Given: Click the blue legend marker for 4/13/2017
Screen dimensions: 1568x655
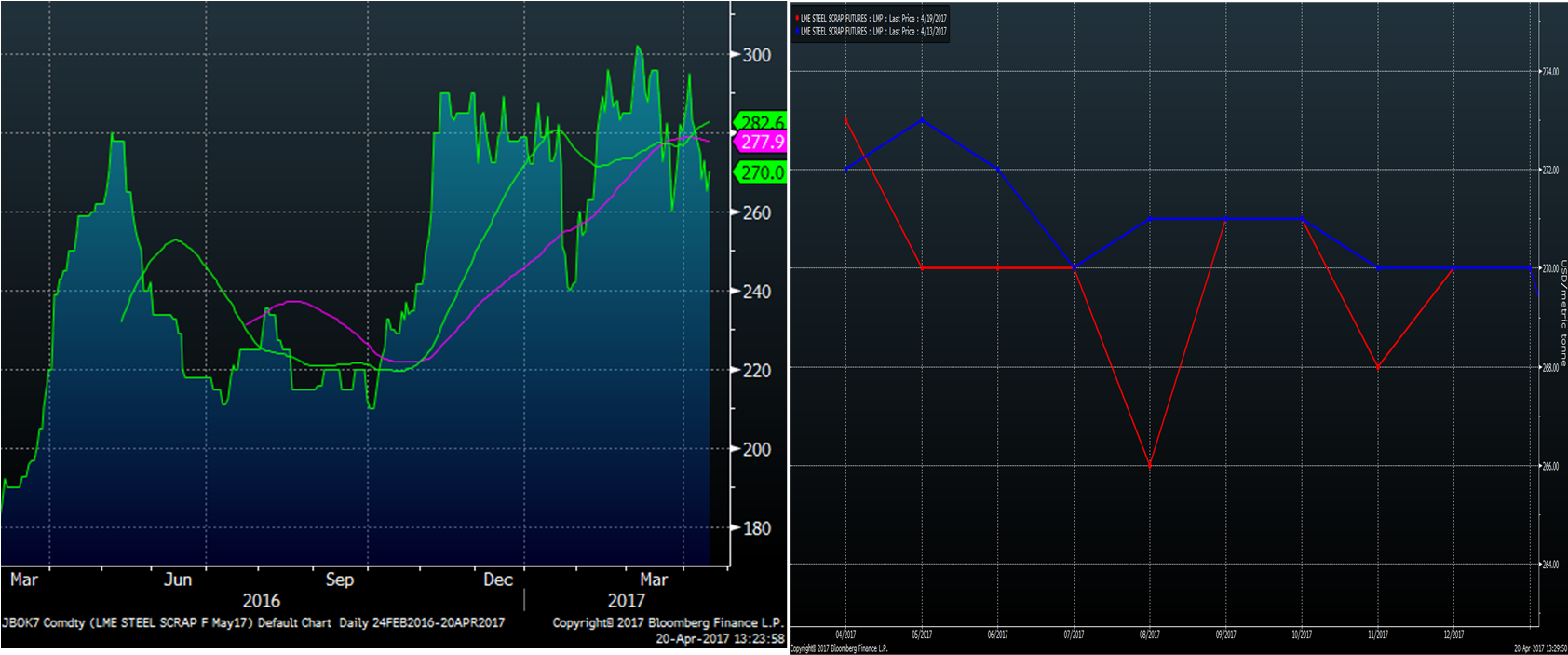Looking at the screenshot, I should [x=797, y=32].
